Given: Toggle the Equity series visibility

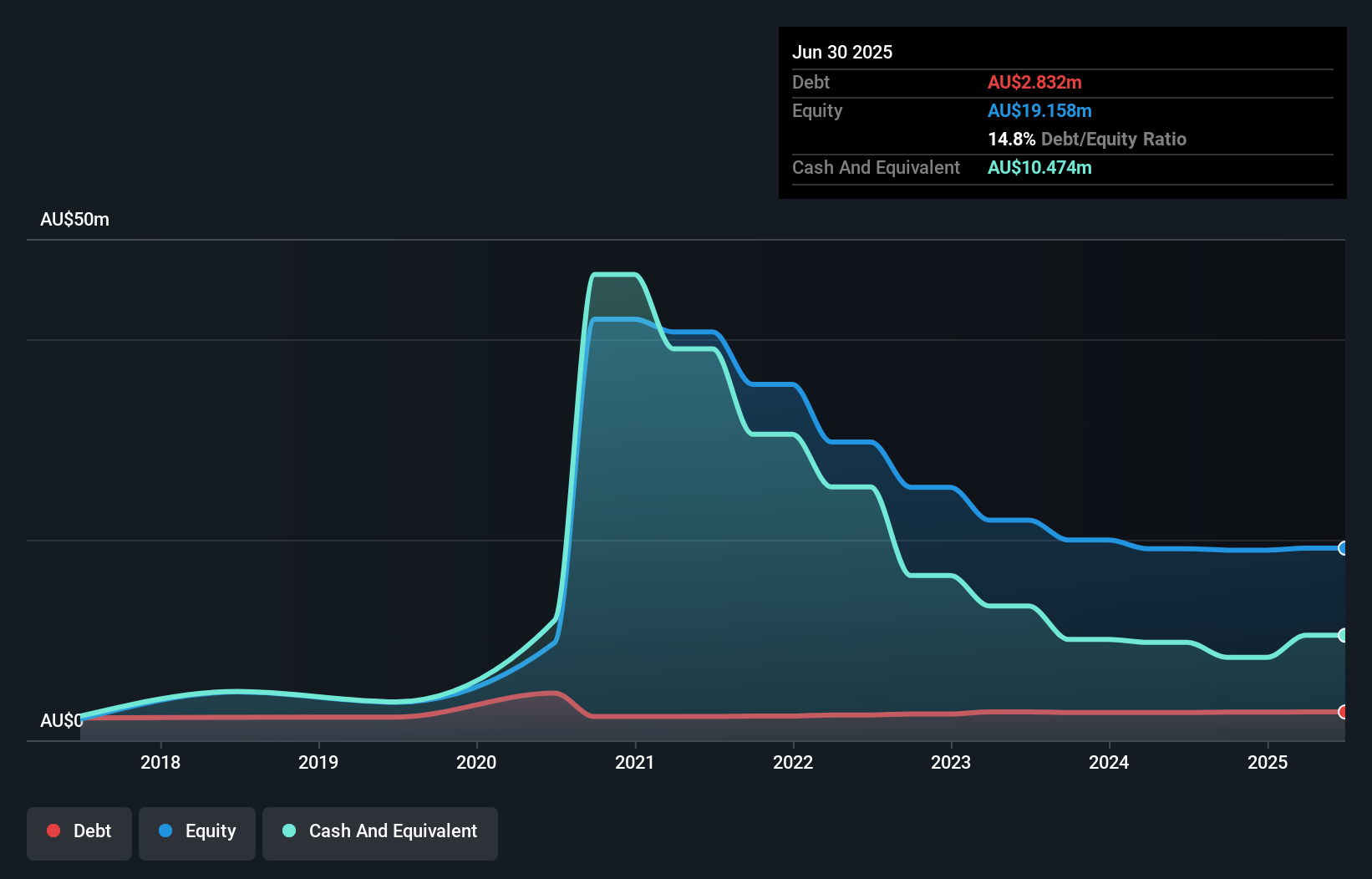Looking at the screenshot, I should click(197, 832).
